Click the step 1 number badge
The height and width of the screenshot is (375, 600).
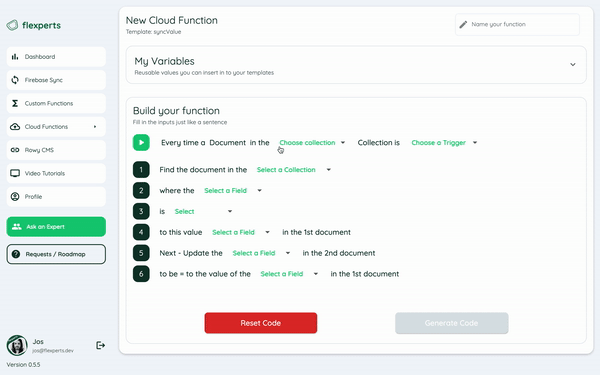pyautogui.click(x=141, y=170)
